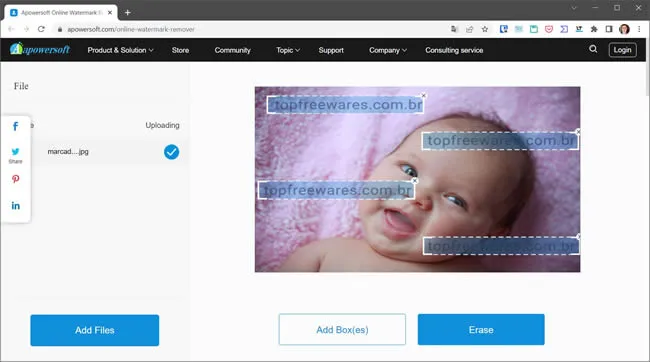
Task: Click the blue checkmark beside marcad...jpg
Action: tap(171, 152)
